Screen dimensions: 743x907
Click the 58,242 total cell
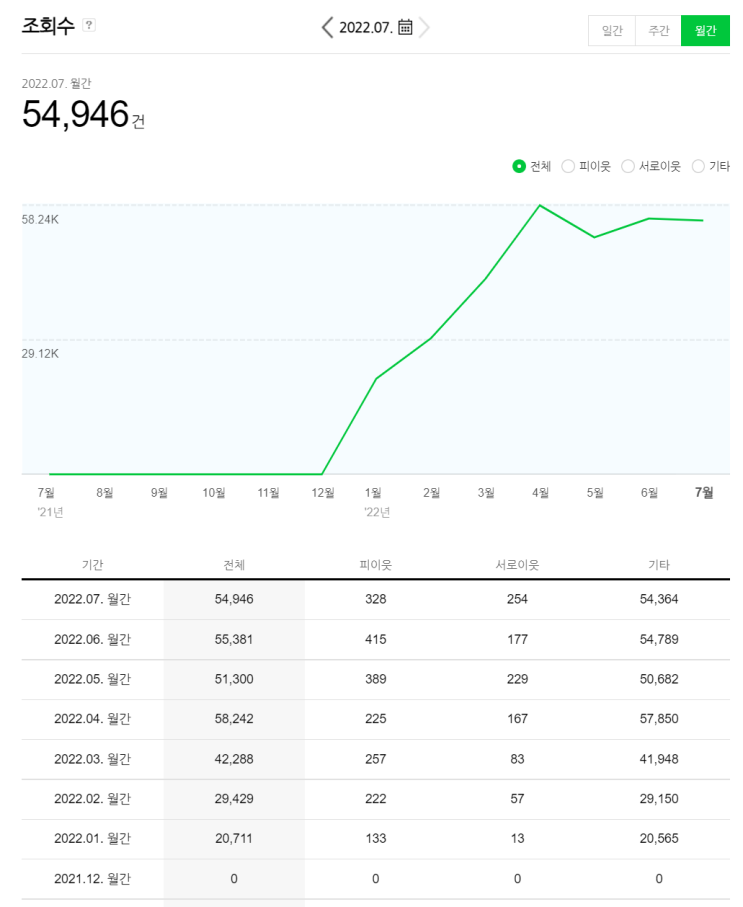point(234,719)
